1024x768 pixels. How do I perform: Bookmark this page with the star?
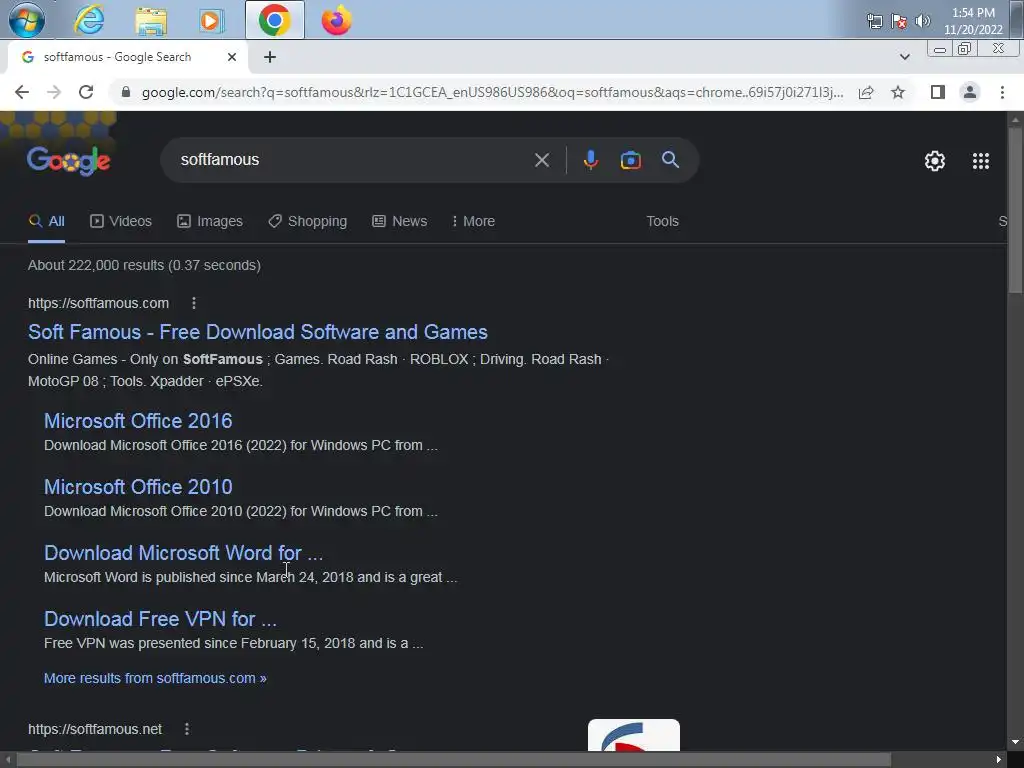[x=898, y=92]
